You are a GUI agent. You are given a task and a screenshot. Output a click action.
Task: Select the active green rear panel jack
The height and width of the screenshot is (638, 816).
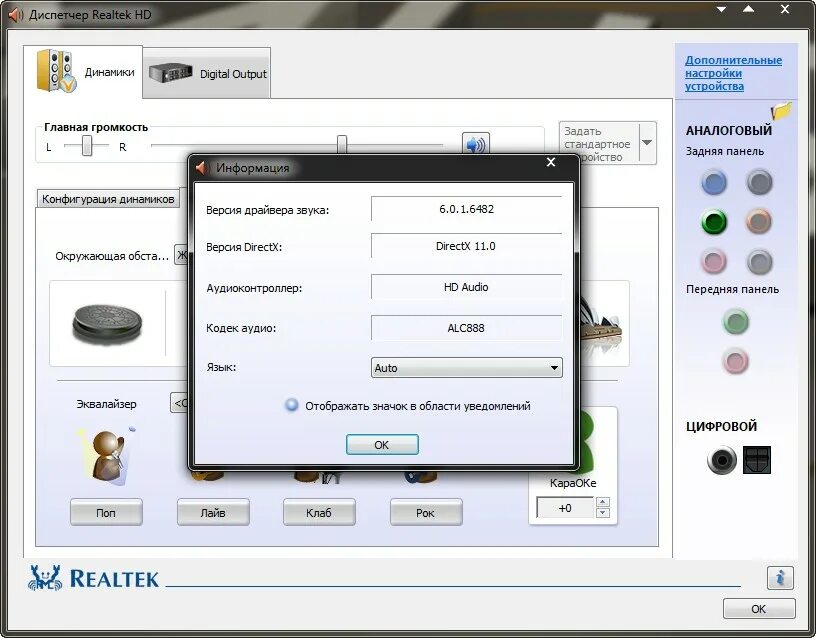(x=713, y=222)
